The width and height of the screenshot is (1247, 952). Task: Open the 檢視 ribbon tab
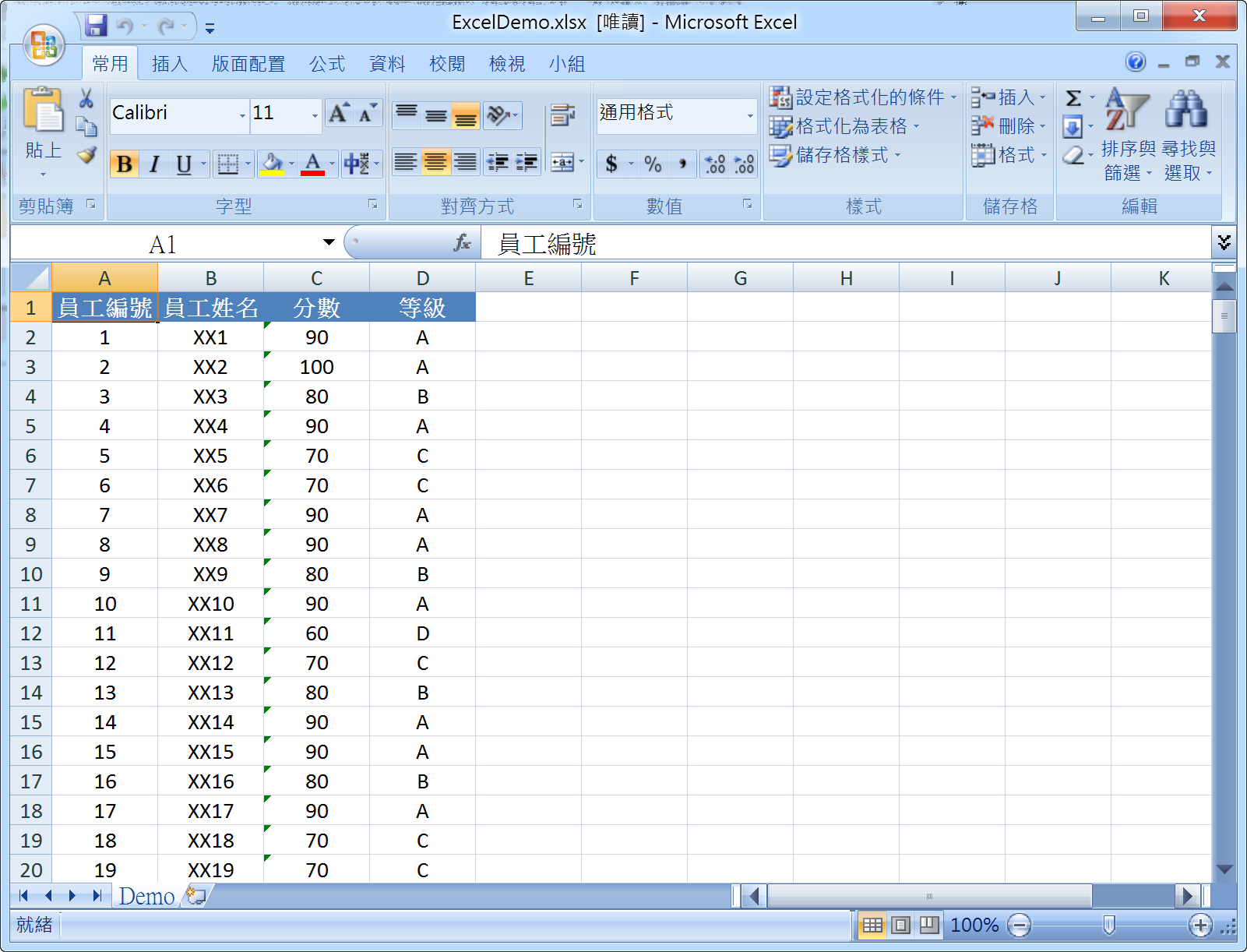tap(507, 64)
